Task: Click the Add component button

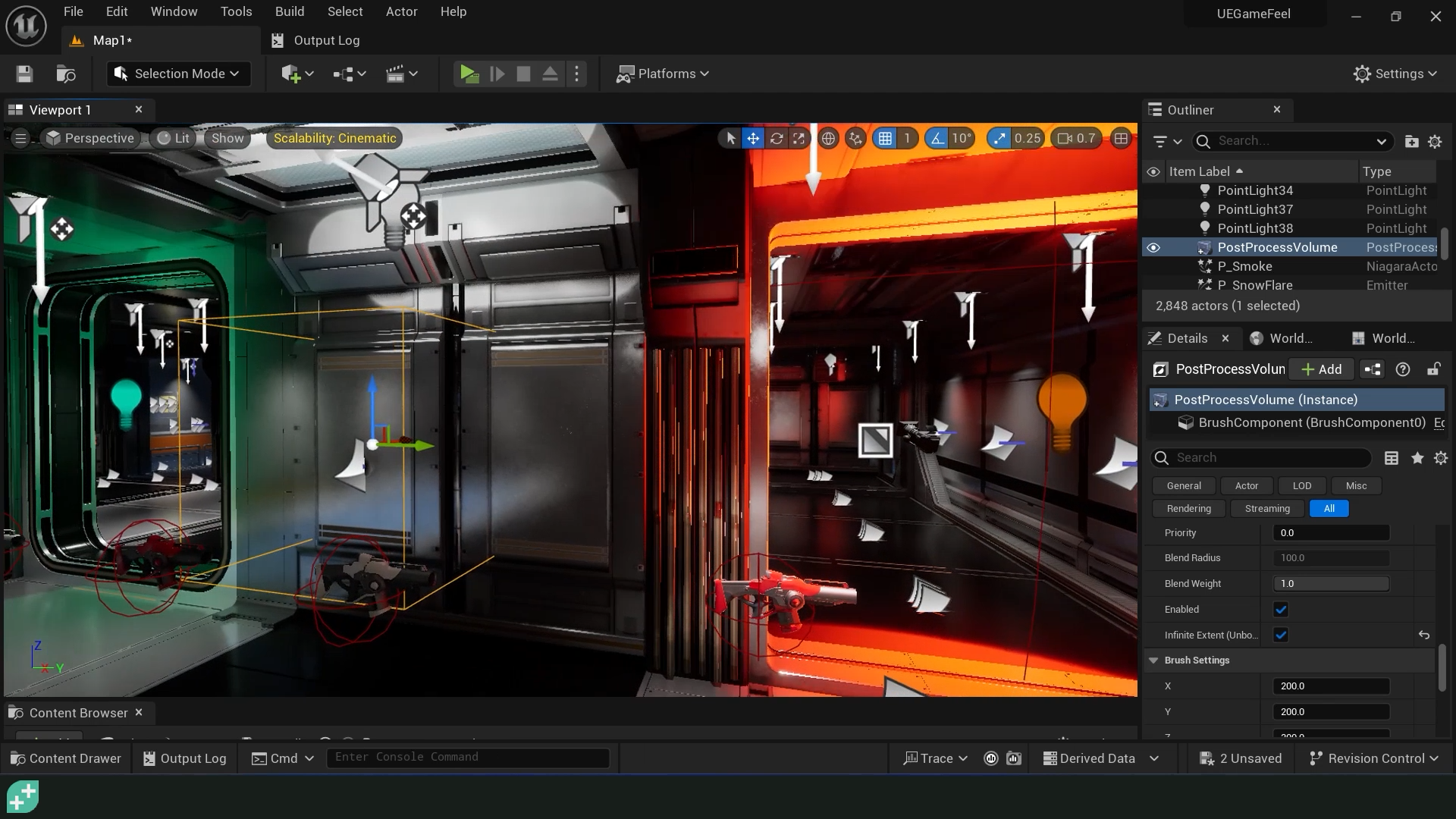Action: [x=1321, y=369]
